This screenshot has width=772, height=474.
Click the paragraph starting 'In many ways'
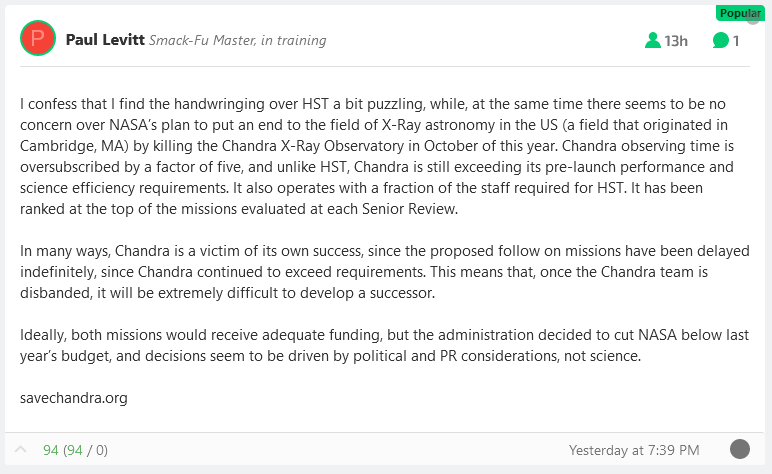(x=385, y=272)
